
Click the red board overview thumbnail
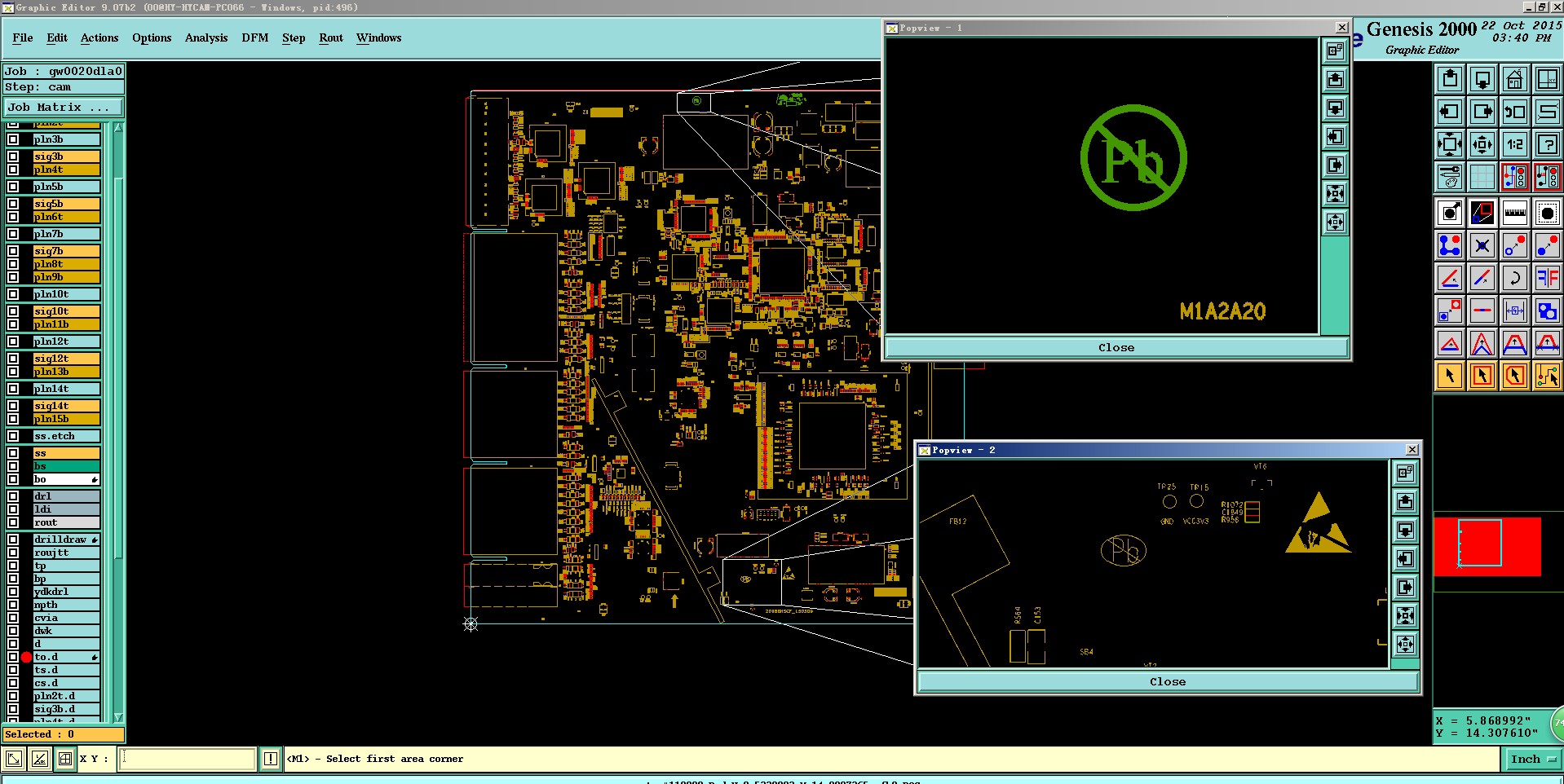click(1487, 547)
